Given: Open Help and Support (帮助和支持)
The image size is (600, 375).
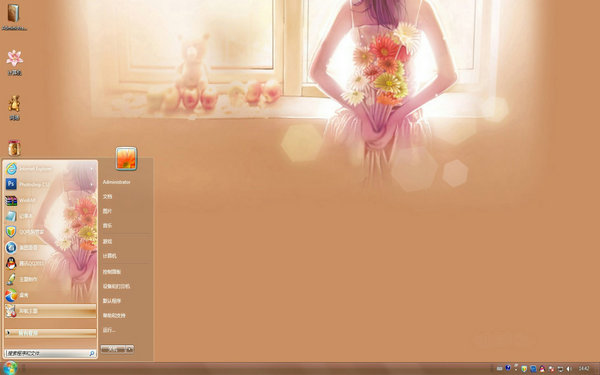Looking at the screenshot, I should [114, 315].
